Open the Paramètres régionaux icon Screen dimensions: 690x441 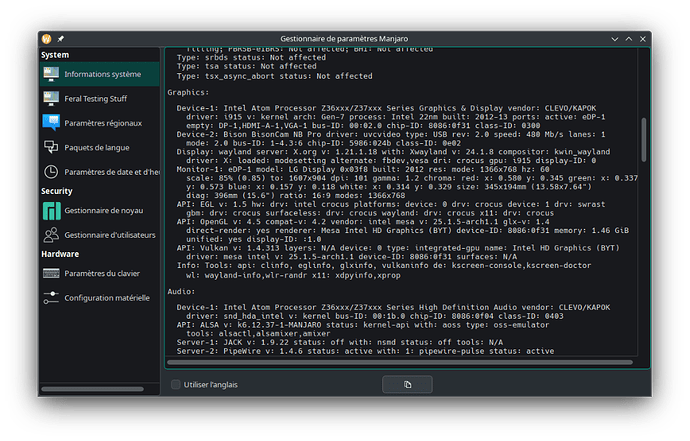coord(51,123)
